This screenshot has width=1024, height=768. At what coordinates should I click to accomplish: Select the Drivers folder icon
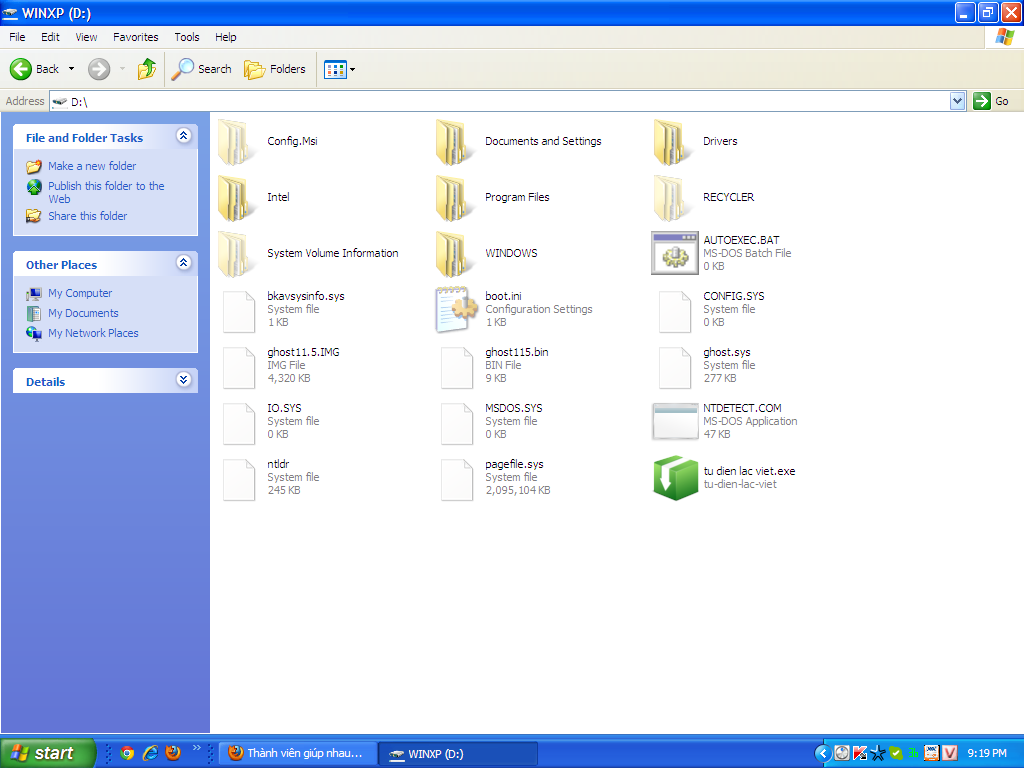pyautogui.click(x=673, y=142)
